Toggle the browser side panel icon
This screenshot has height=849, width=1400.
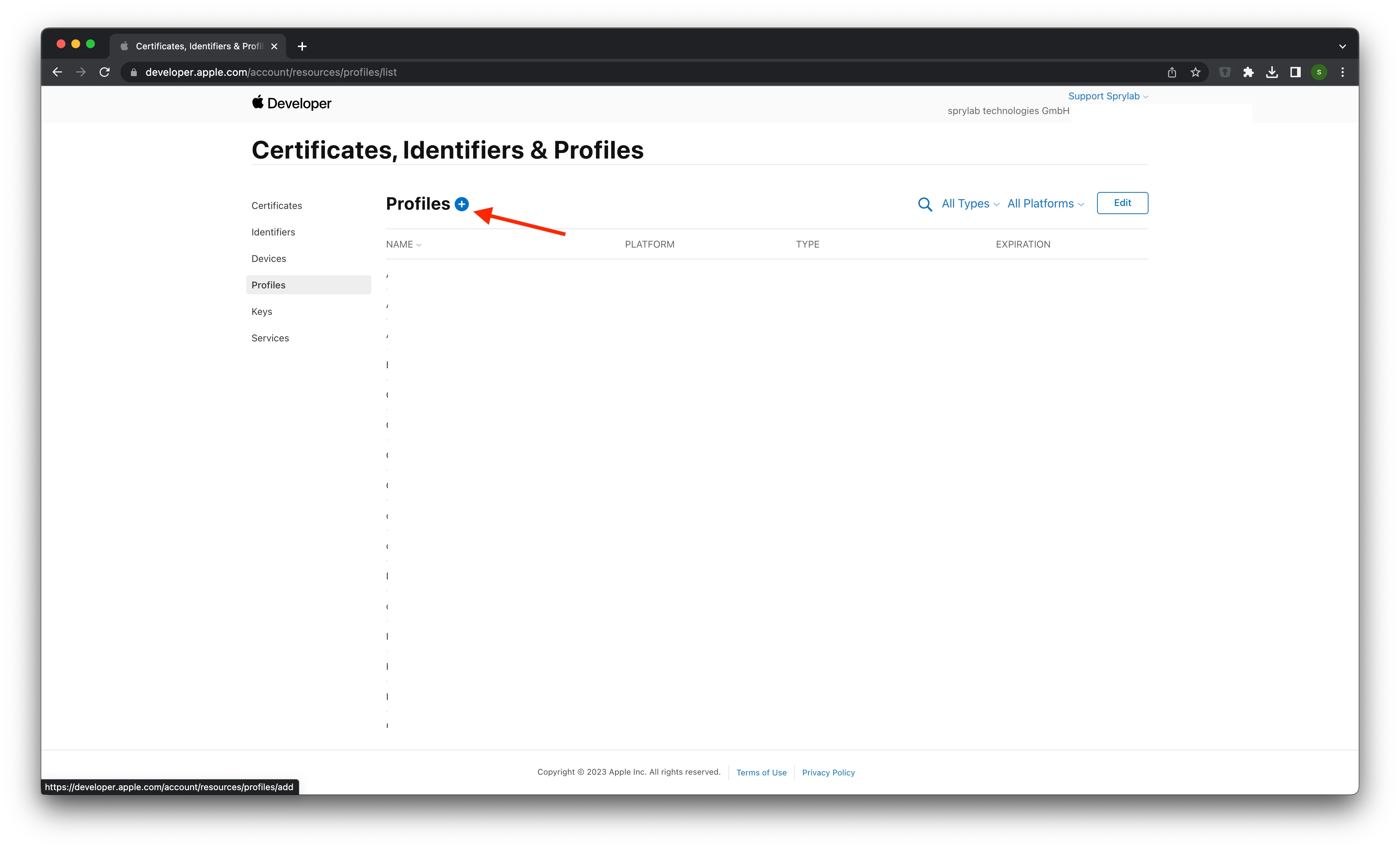[x=1296, y=72]
